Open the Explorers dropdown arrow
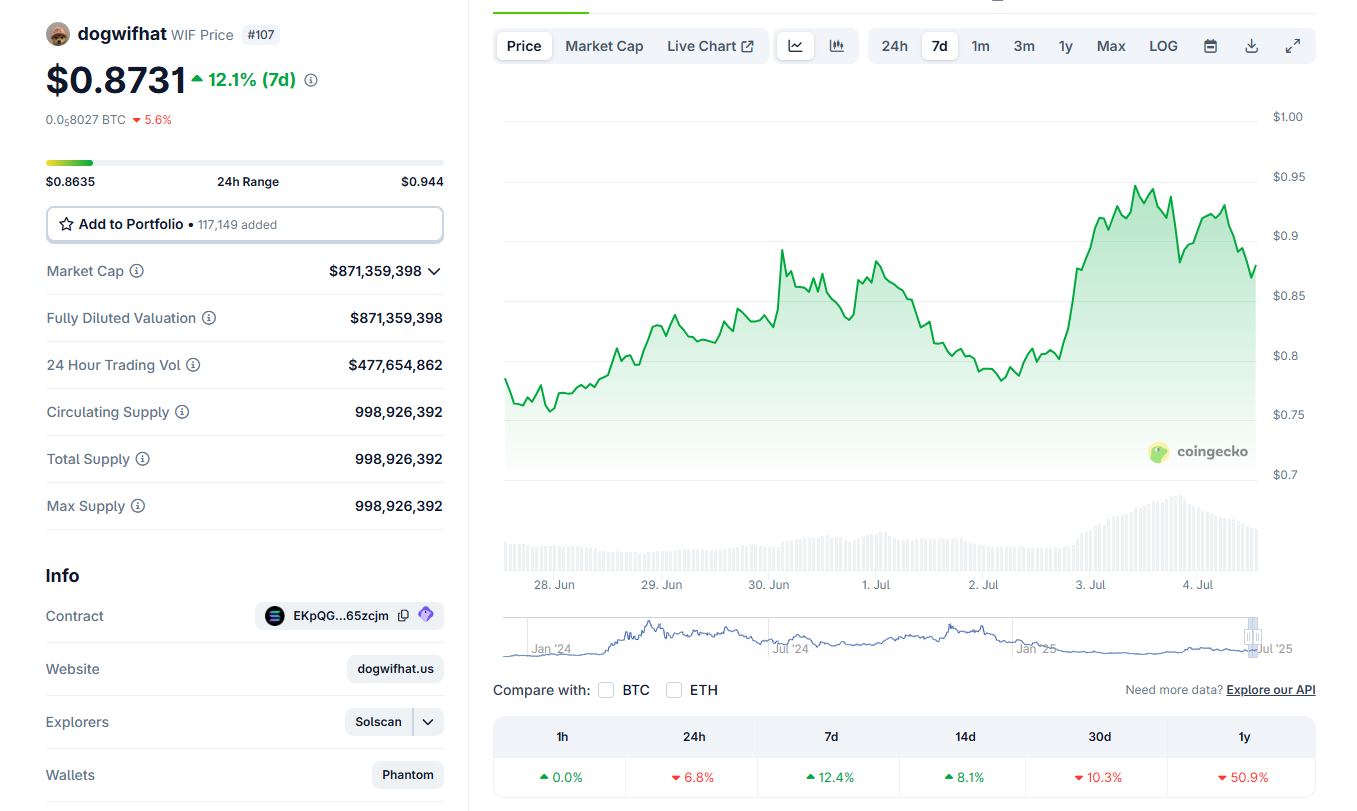The width and height of the screenshot is (1357, 811). click(428, 722)
